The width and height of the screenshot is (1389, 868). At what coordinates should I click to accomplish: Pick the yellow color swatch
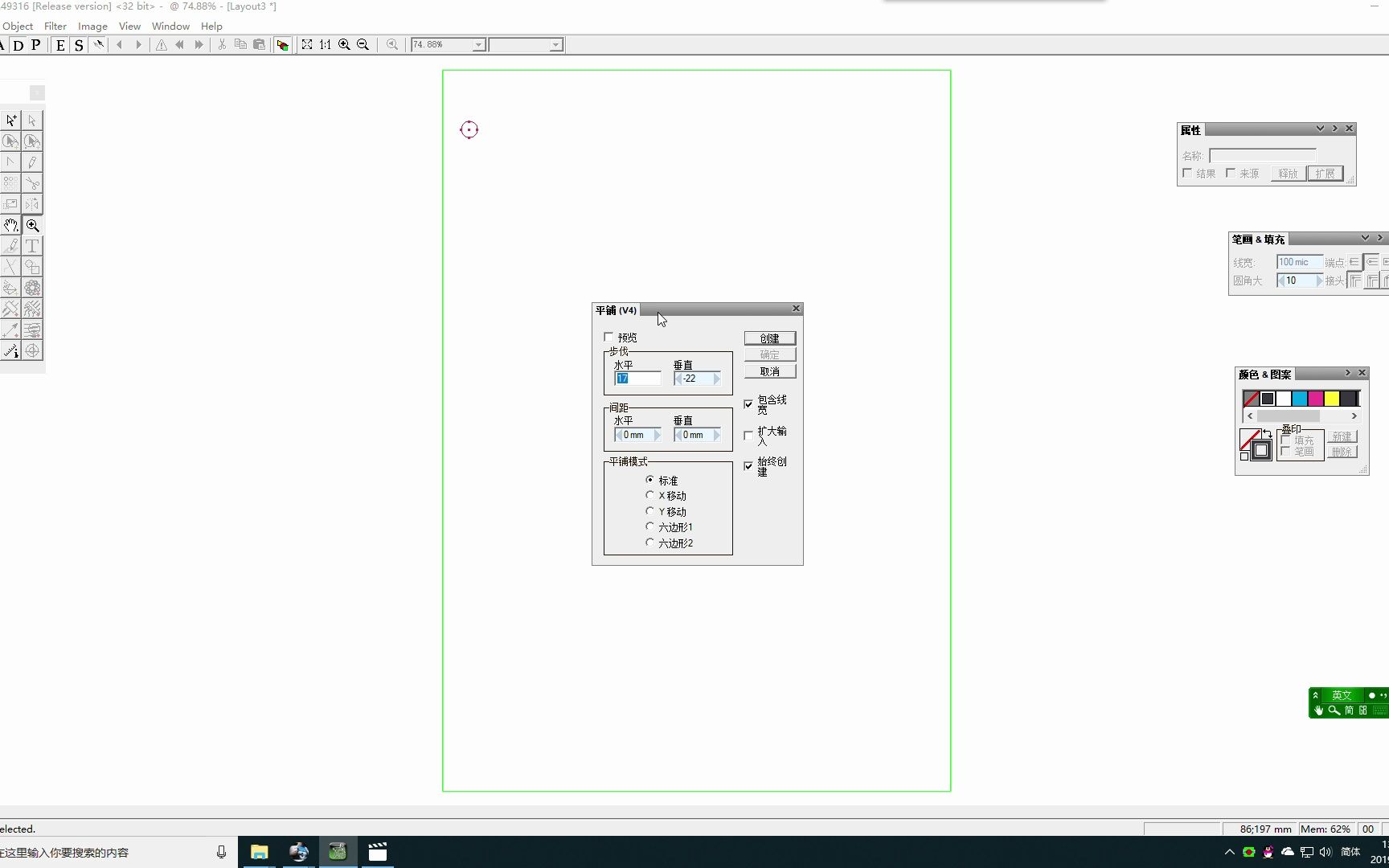[x=1331, y=399]
